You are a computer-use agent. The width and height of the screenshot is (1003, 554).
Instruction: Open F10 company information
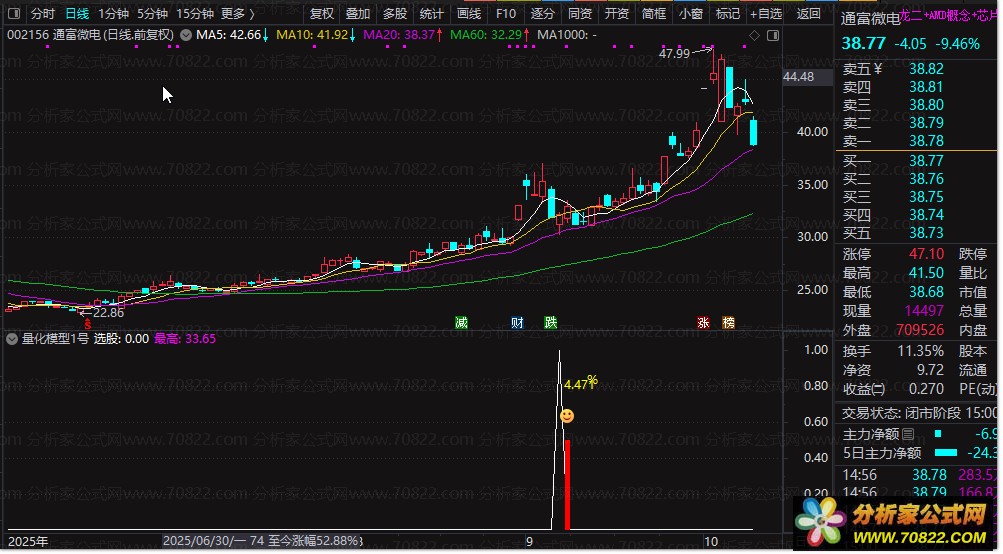pyautogui.click(x=506, y=13)
